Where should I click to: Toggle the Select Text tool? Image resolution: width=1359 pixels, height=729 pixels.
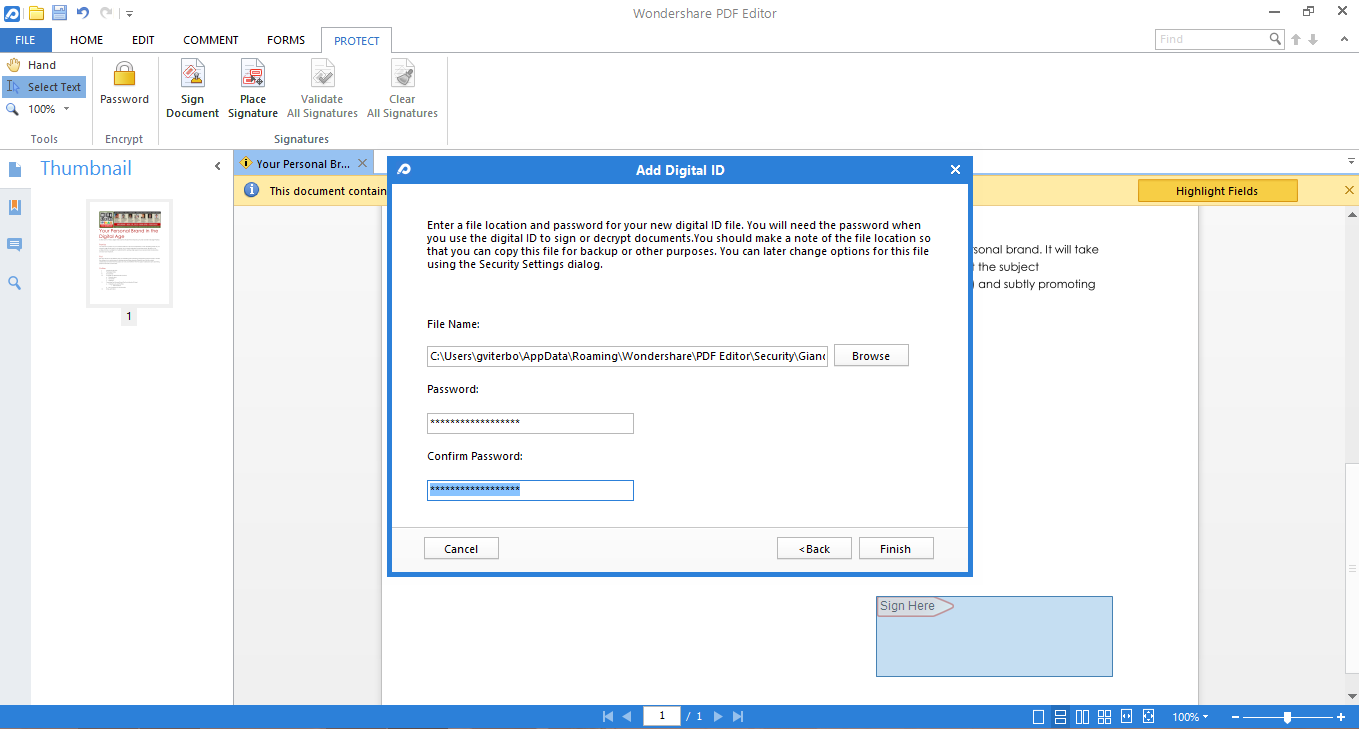click(44, 87)
